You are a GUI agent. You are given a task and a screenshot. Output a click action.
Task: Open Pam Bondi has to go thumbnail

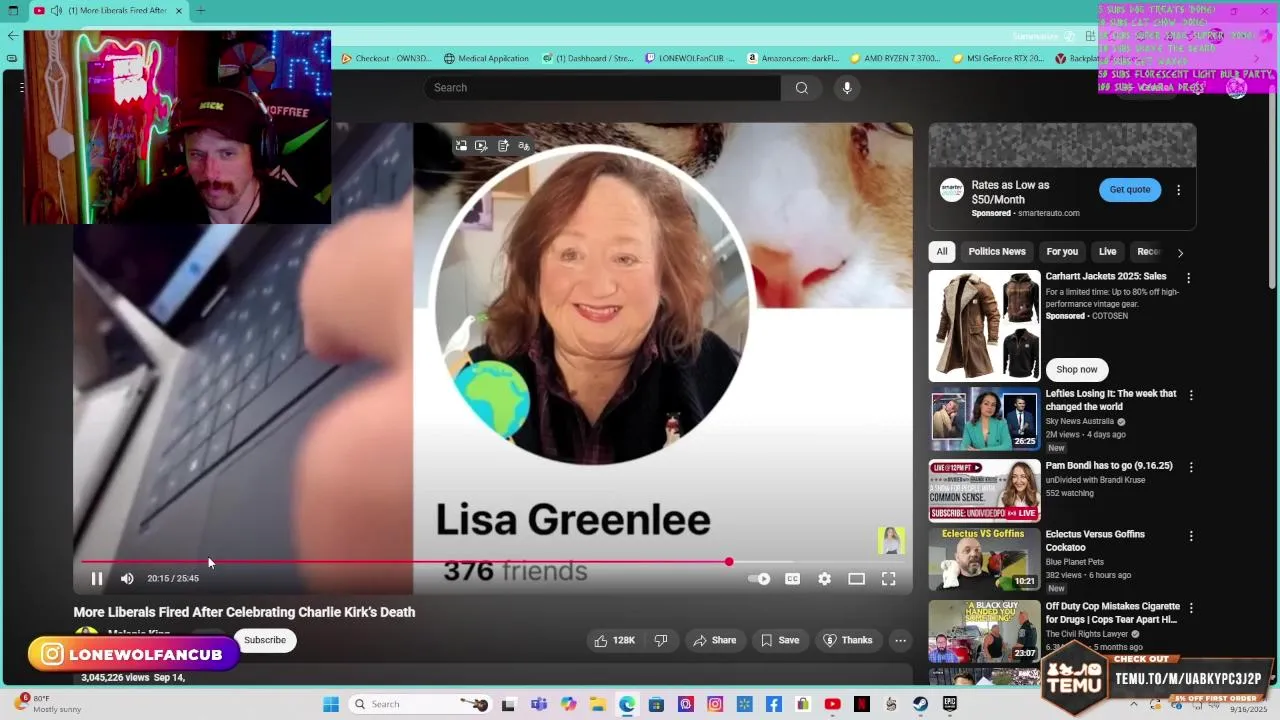[x=984, y=491]
